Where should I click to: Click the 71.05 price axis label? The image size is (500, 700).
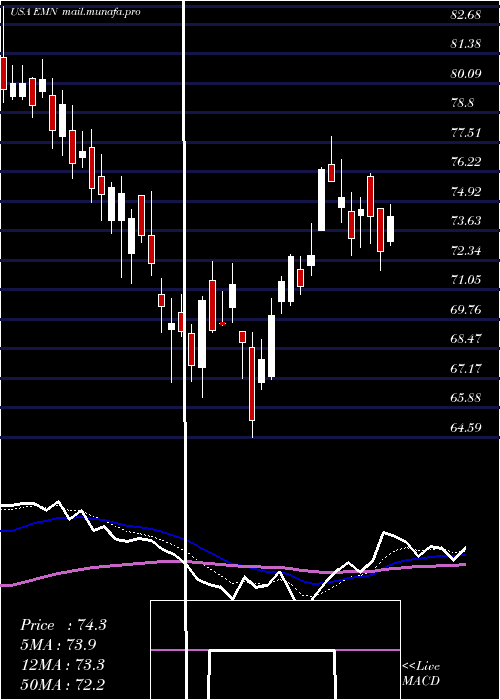(x=466, y=280)
